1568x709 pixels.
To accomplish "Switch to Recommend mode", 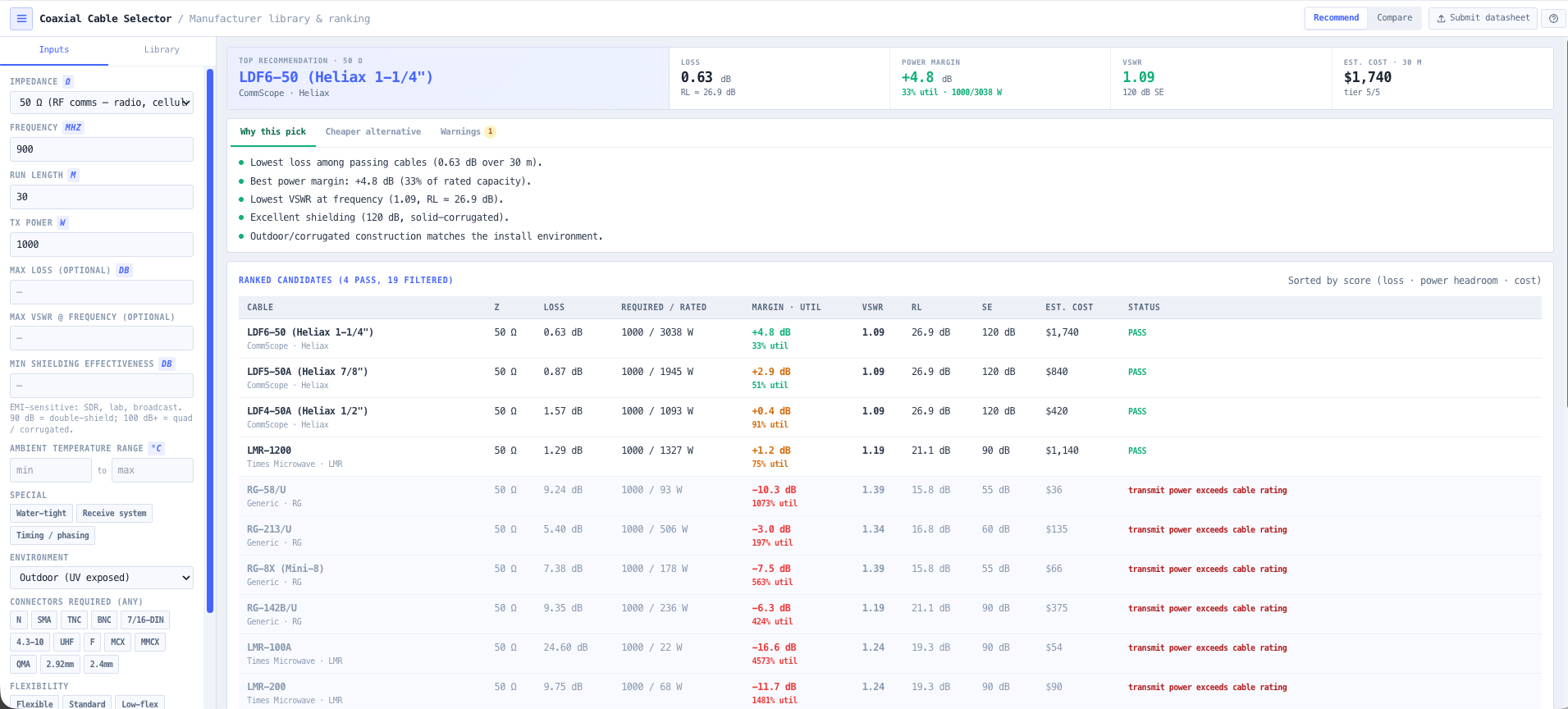I will pos(1336,18).
